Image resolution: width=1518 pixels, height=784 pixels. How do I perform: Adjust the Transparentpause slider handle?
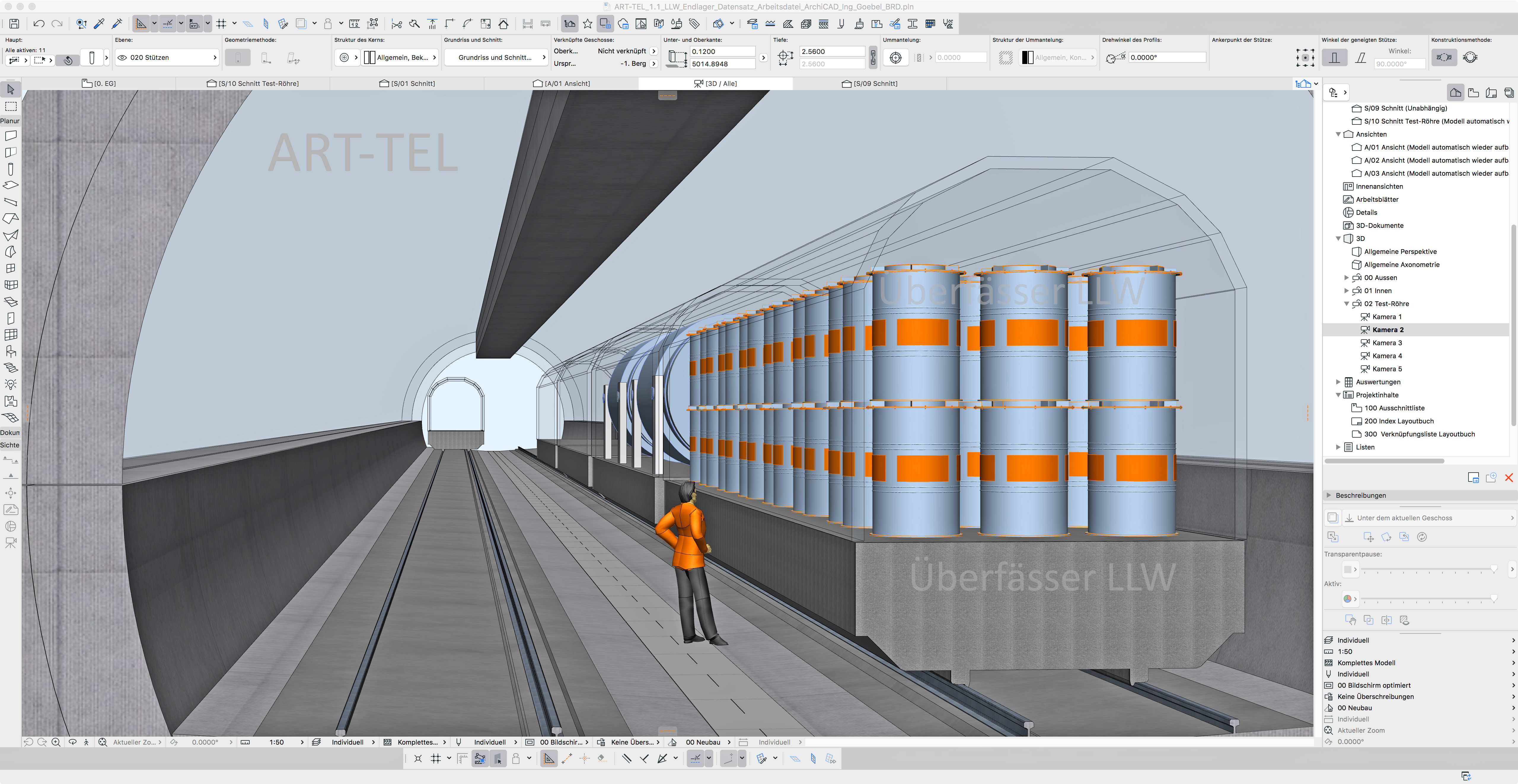pyautogui.click(x=1493, y=569)
